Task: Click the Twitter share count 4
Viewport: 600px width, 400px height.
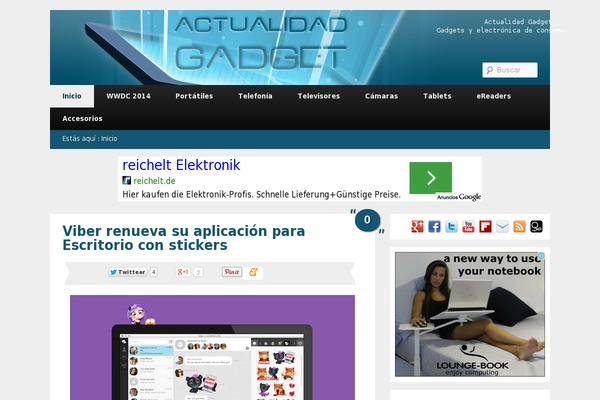Action: tap(153, 272)
